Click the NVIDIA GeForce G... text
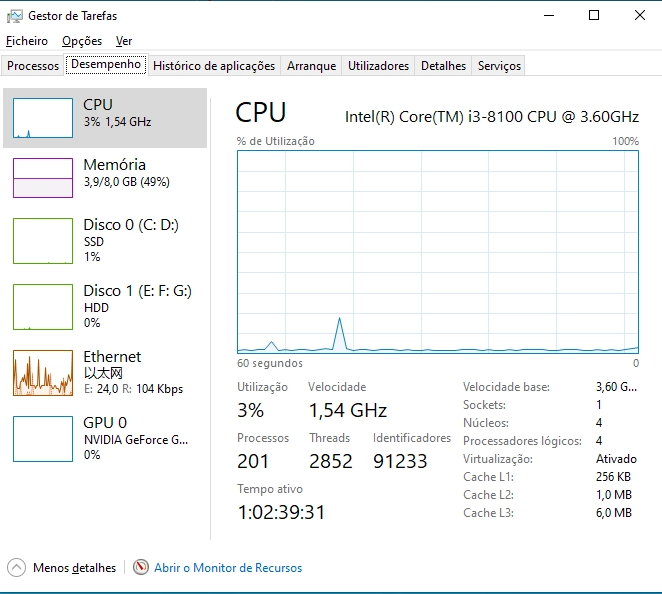Screen dimensions: 662x594 click(136, 440)
